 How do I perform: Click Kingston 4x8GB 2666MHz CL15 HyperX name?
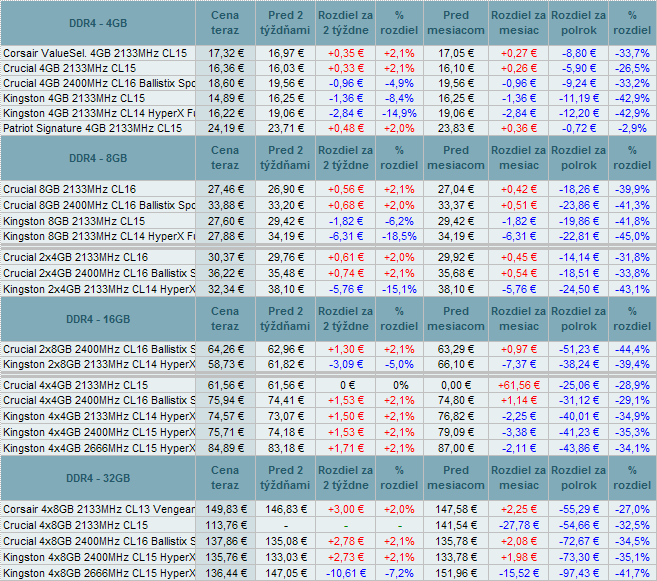[x=98, y=573]
